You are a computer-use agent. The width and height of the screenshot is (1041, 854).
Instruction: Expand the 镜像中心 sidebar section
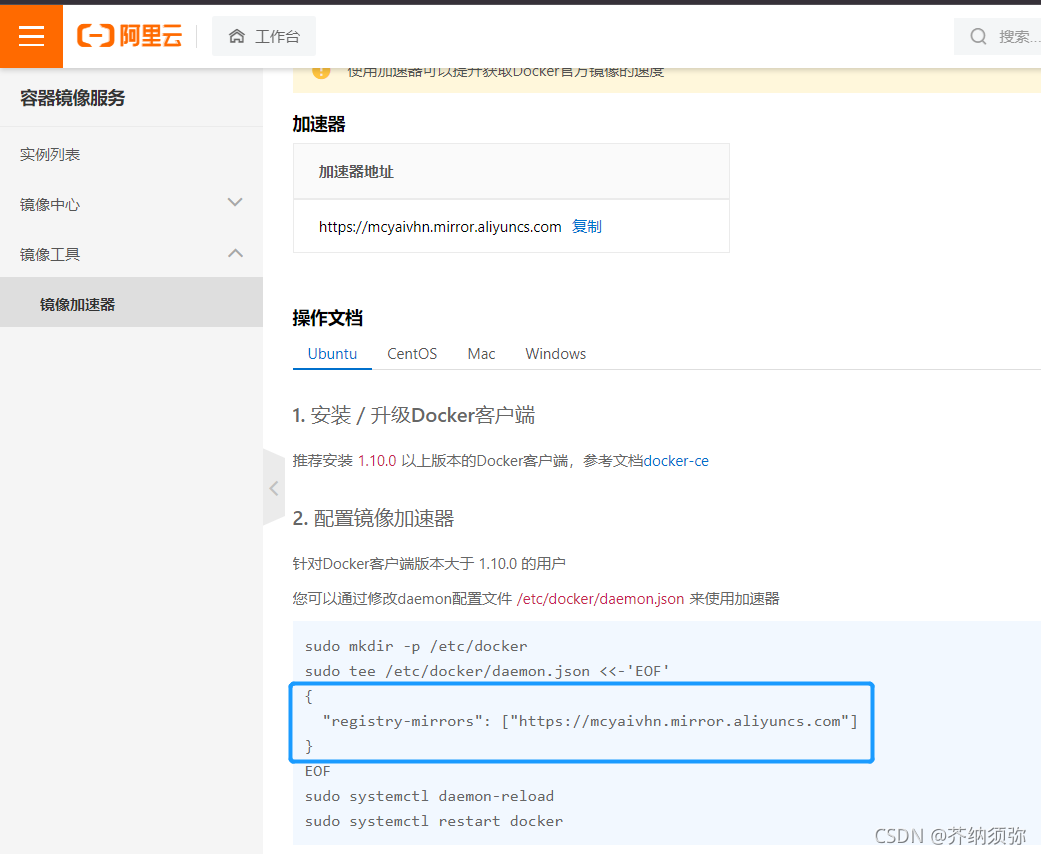[x=234, y=204]
